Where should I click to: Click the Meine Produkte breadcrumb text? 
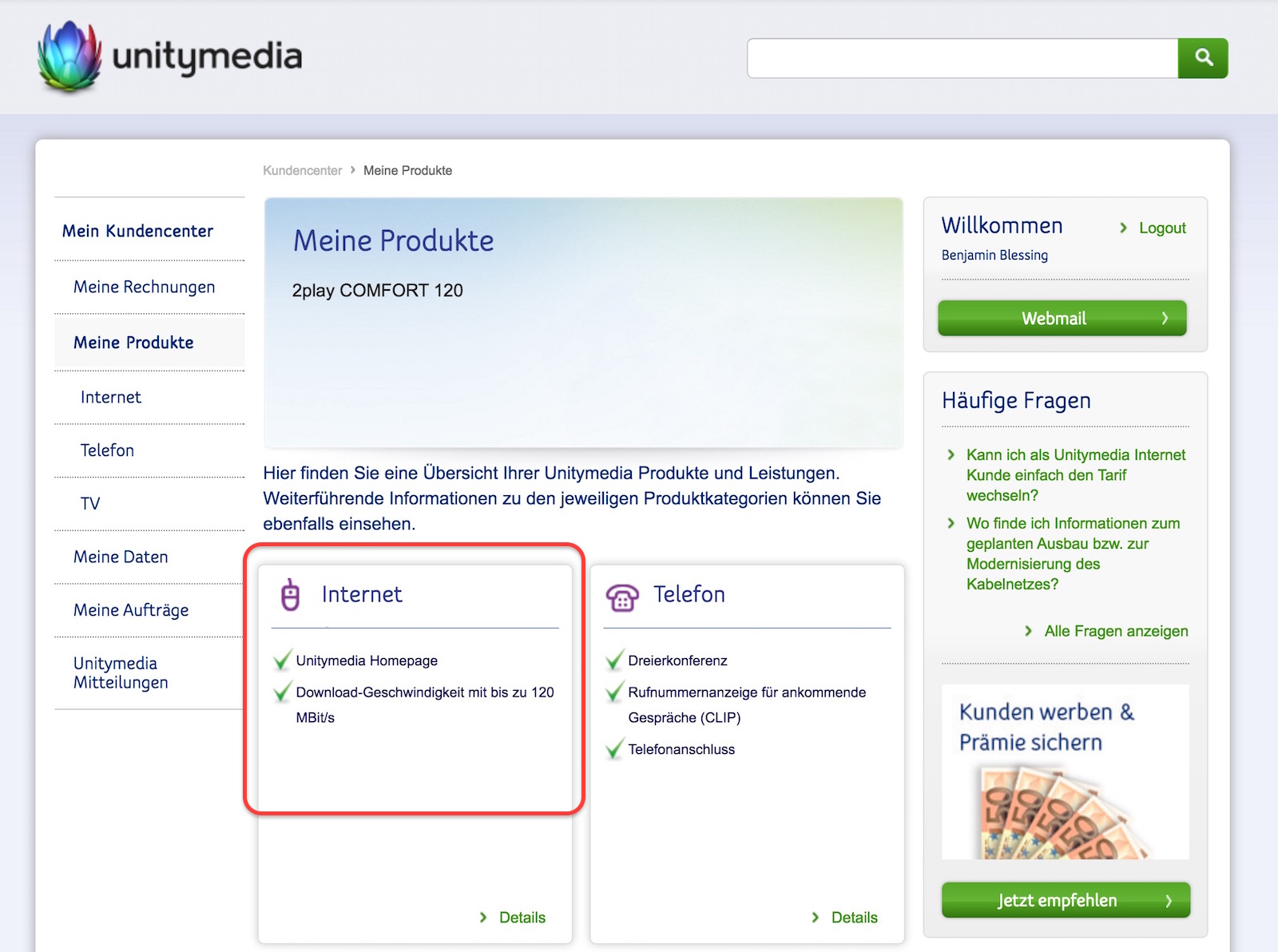[407, 170]
